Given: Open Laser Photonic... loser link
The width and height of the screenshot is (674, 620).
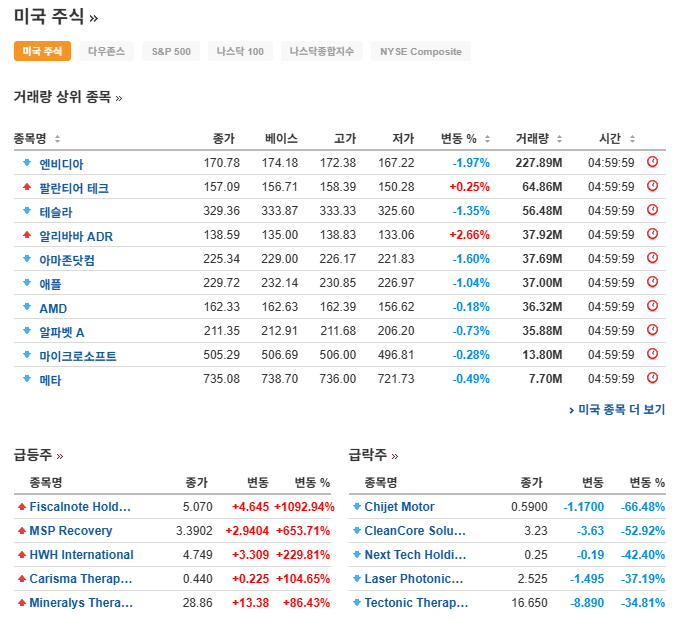Looking at the screenshot, I should (414, 579).
